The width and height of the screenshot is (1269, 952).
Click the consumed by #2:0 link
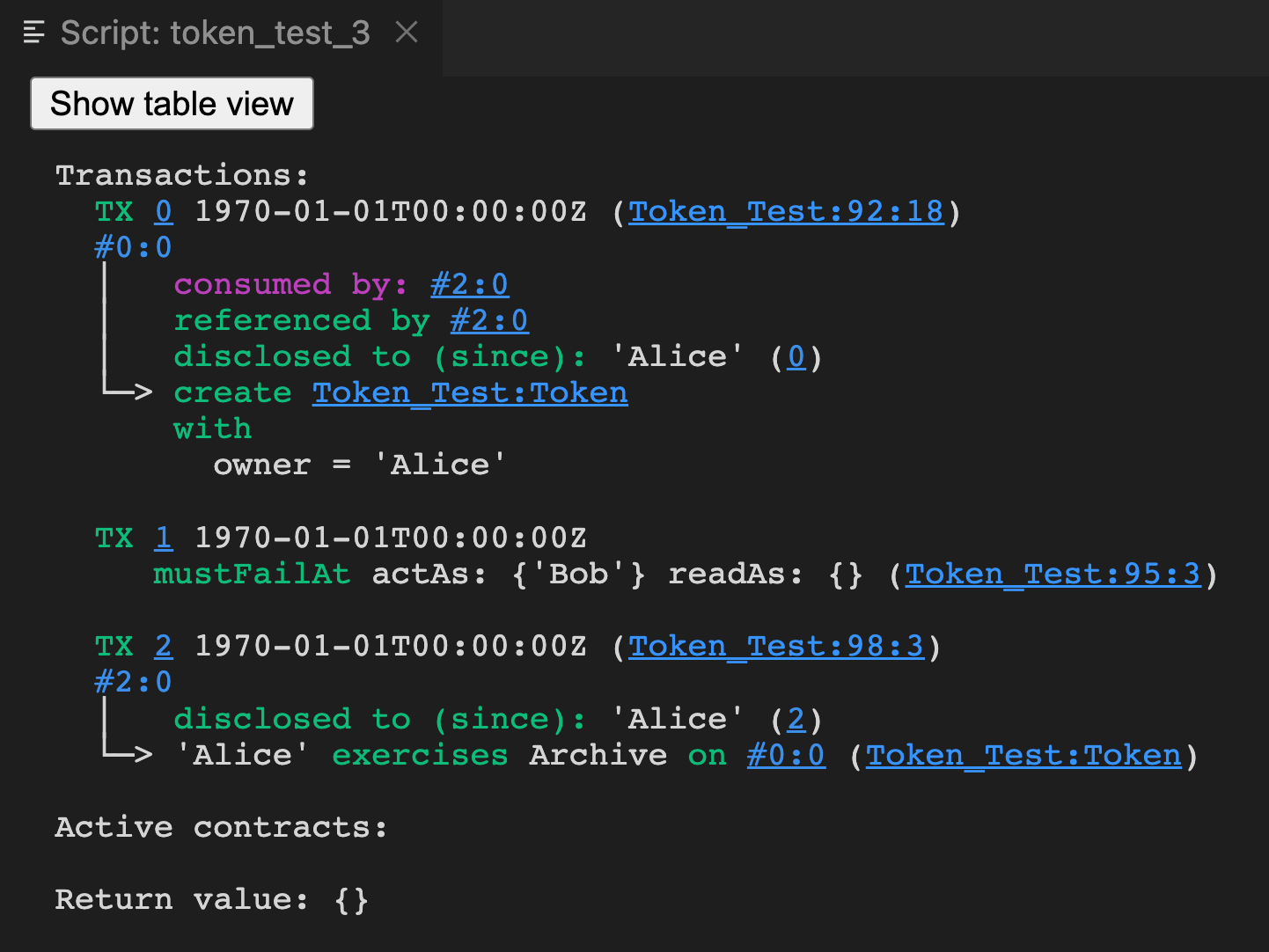coord(469,284)
